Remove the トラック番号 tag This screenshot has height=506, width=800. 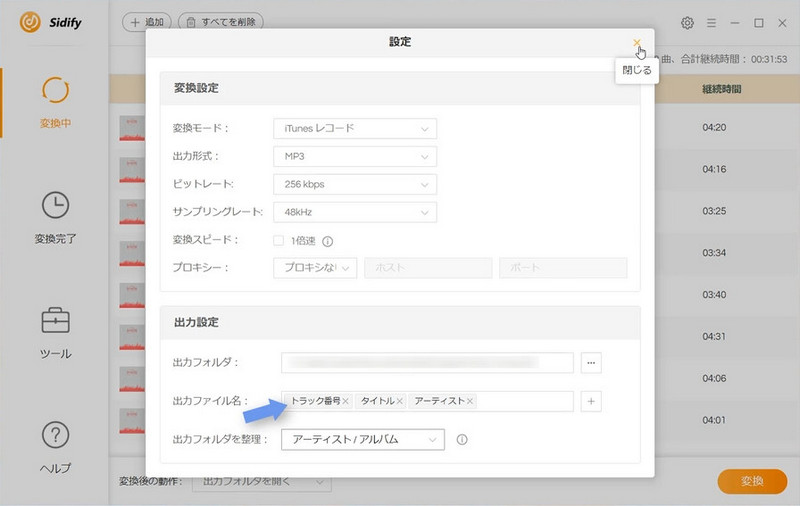(346, 401)
